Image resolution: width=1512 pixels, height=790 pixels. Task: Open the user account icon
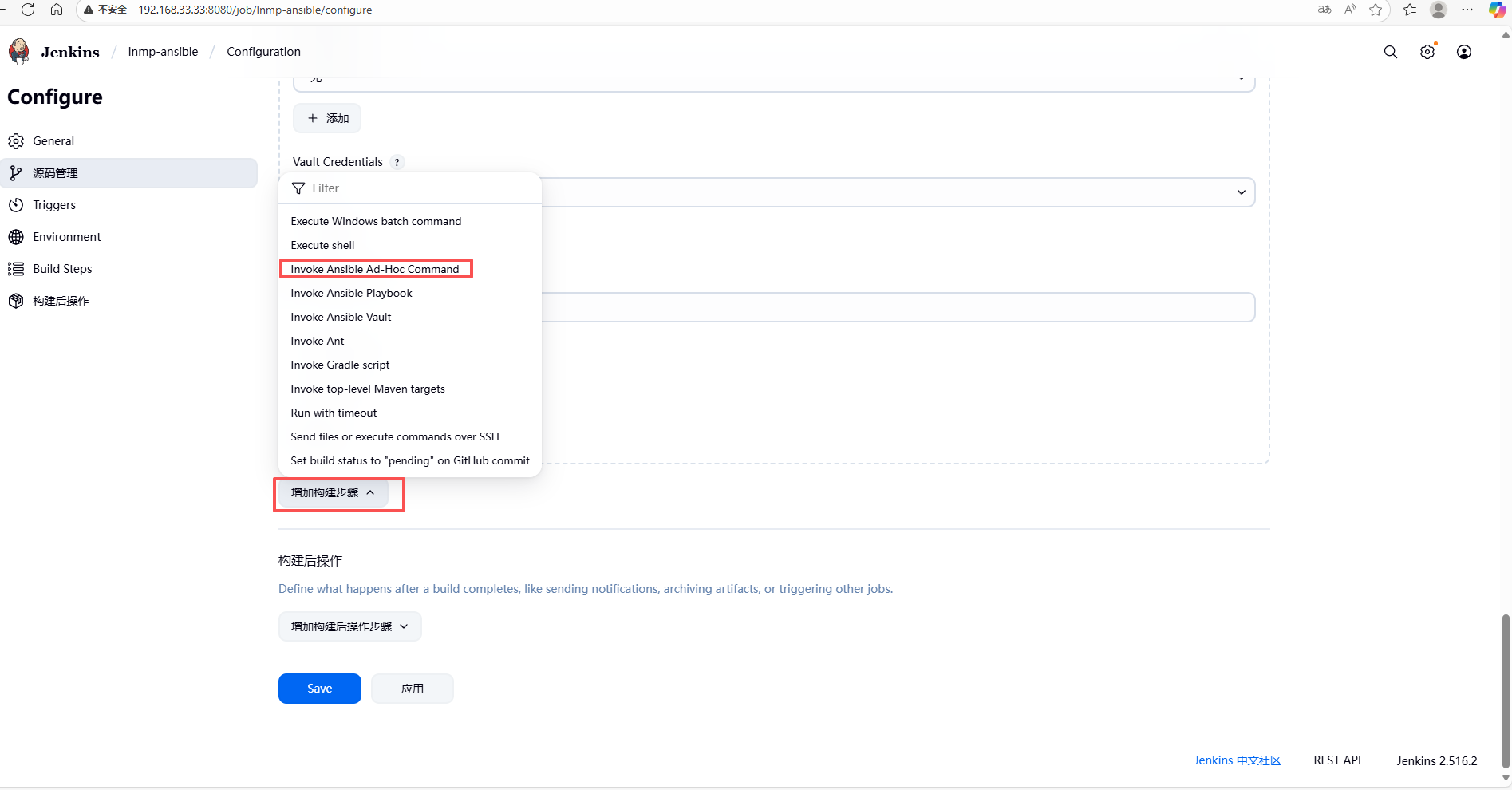[x=1464, y=52]
